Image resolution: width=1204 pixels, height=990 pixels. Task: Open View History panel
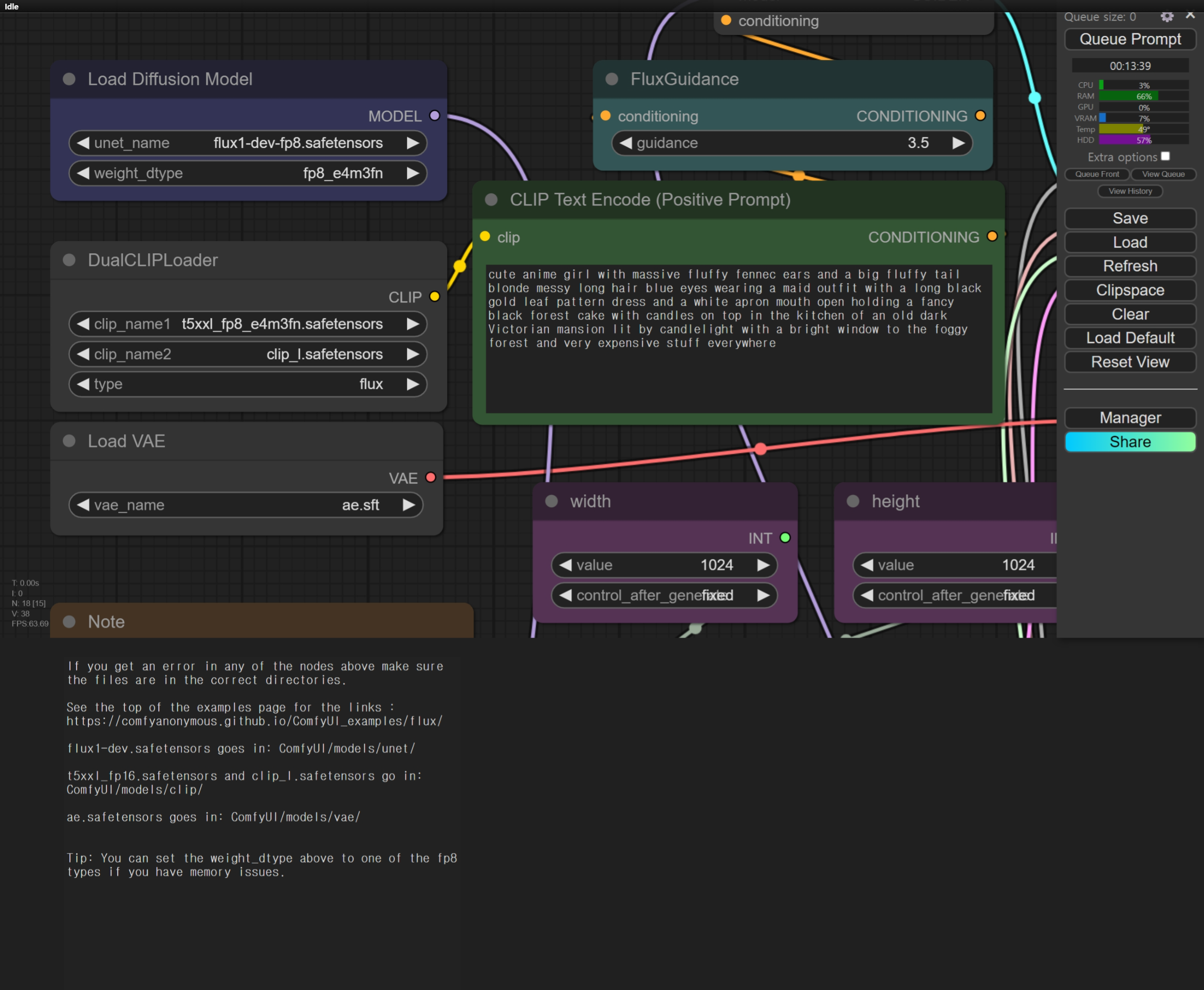[1130, 191]
